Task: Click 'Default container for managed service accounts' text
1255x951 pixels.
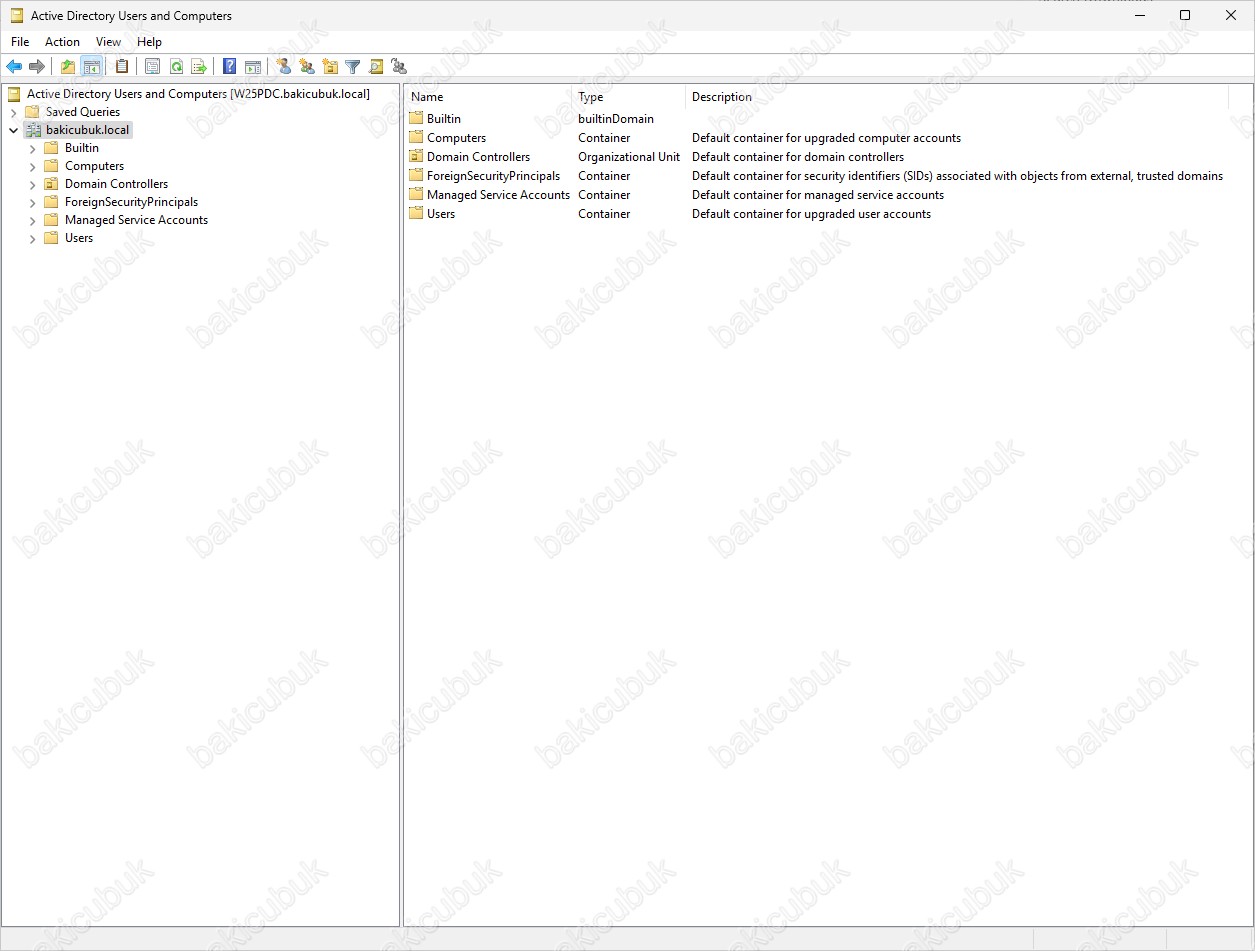Action: 818,195
